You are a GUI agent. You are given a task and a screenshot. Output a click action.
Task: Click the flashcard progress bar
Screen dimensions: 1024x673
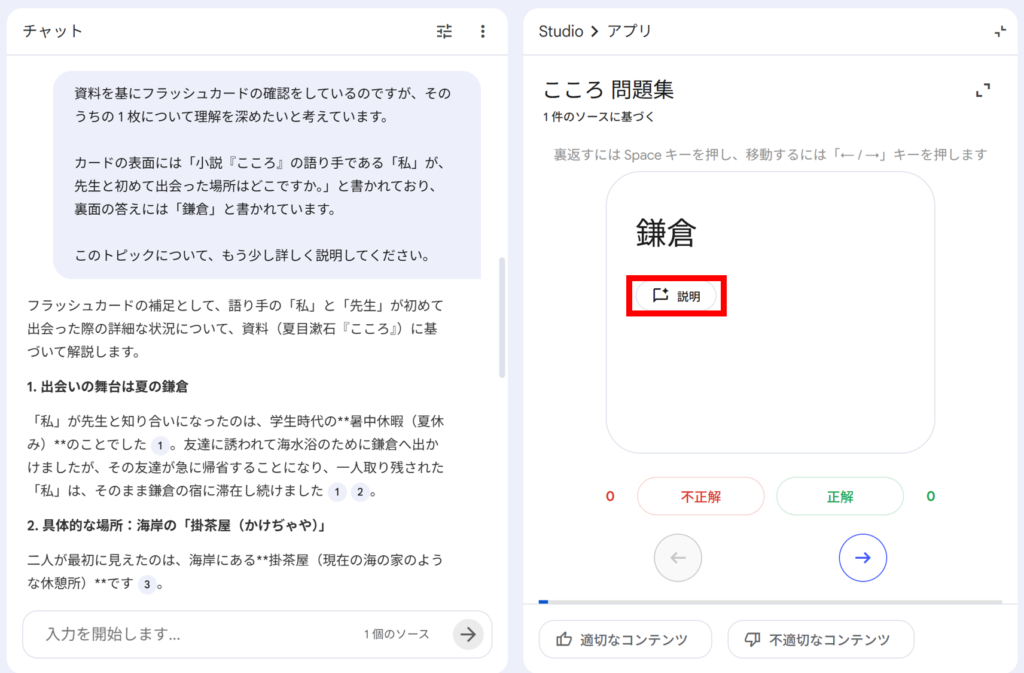pos(770,602)
